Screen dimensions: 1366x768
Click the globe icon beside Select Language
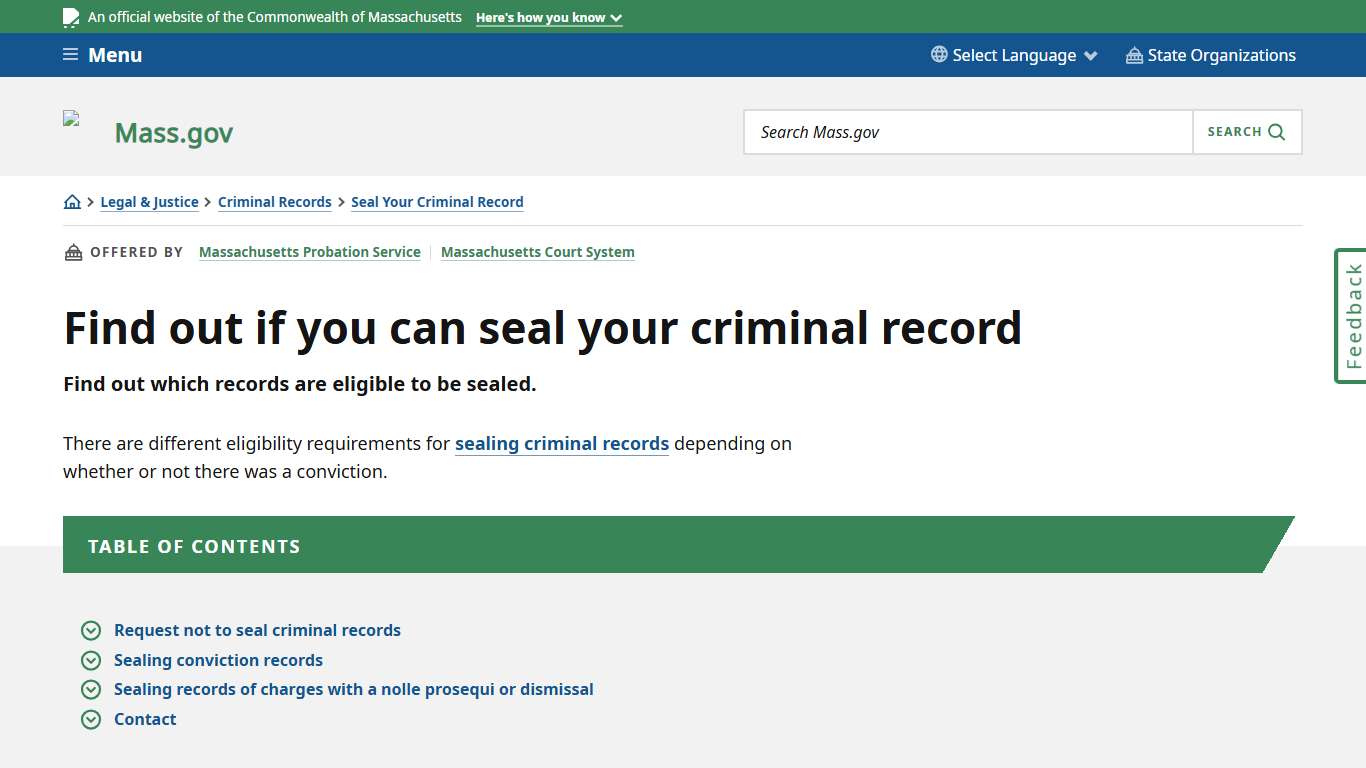point(937,55)
